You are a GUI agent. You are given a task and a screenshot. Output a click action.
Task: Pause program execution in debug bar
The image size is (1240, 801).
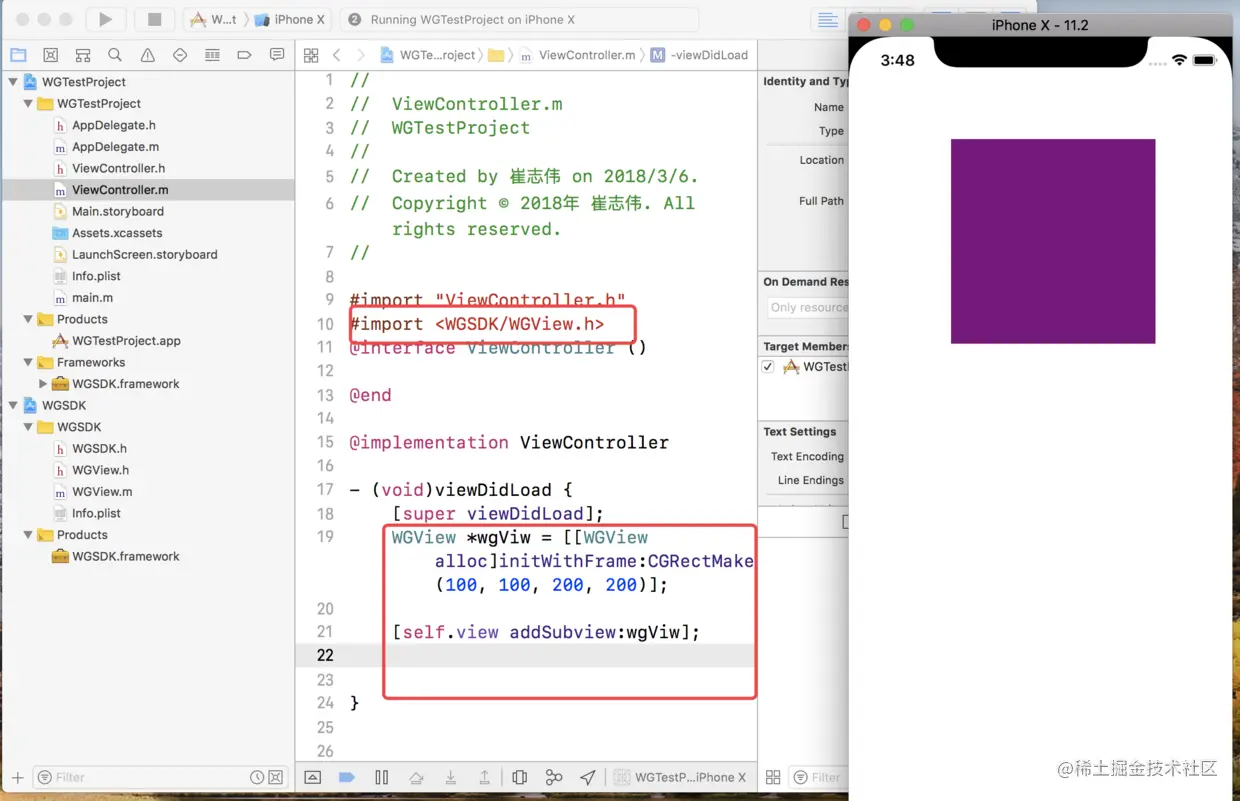tap(381, 777)
